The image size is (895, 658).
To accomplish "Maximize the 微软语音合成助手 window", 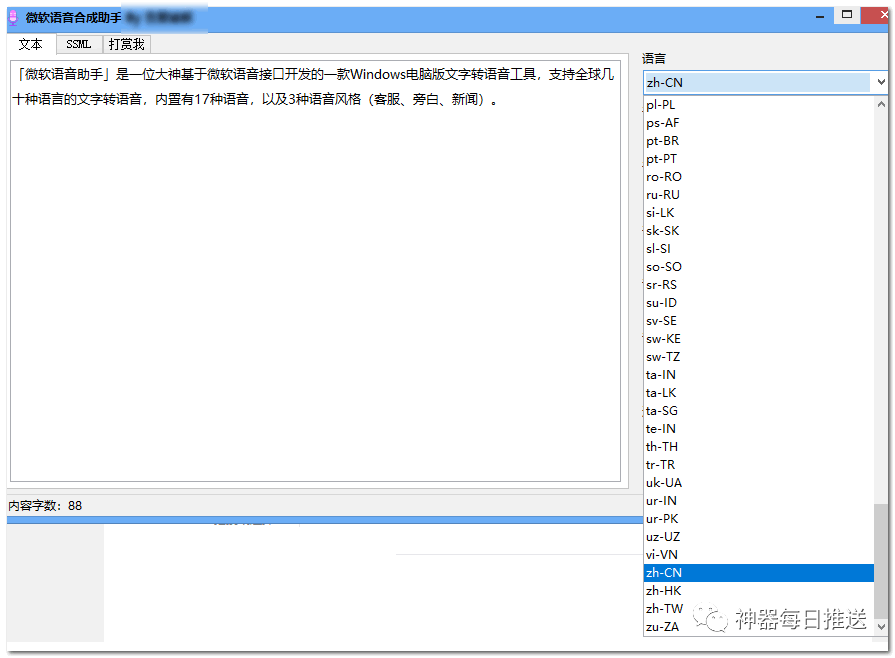I will pyautogui.click(x=847, y=15).
